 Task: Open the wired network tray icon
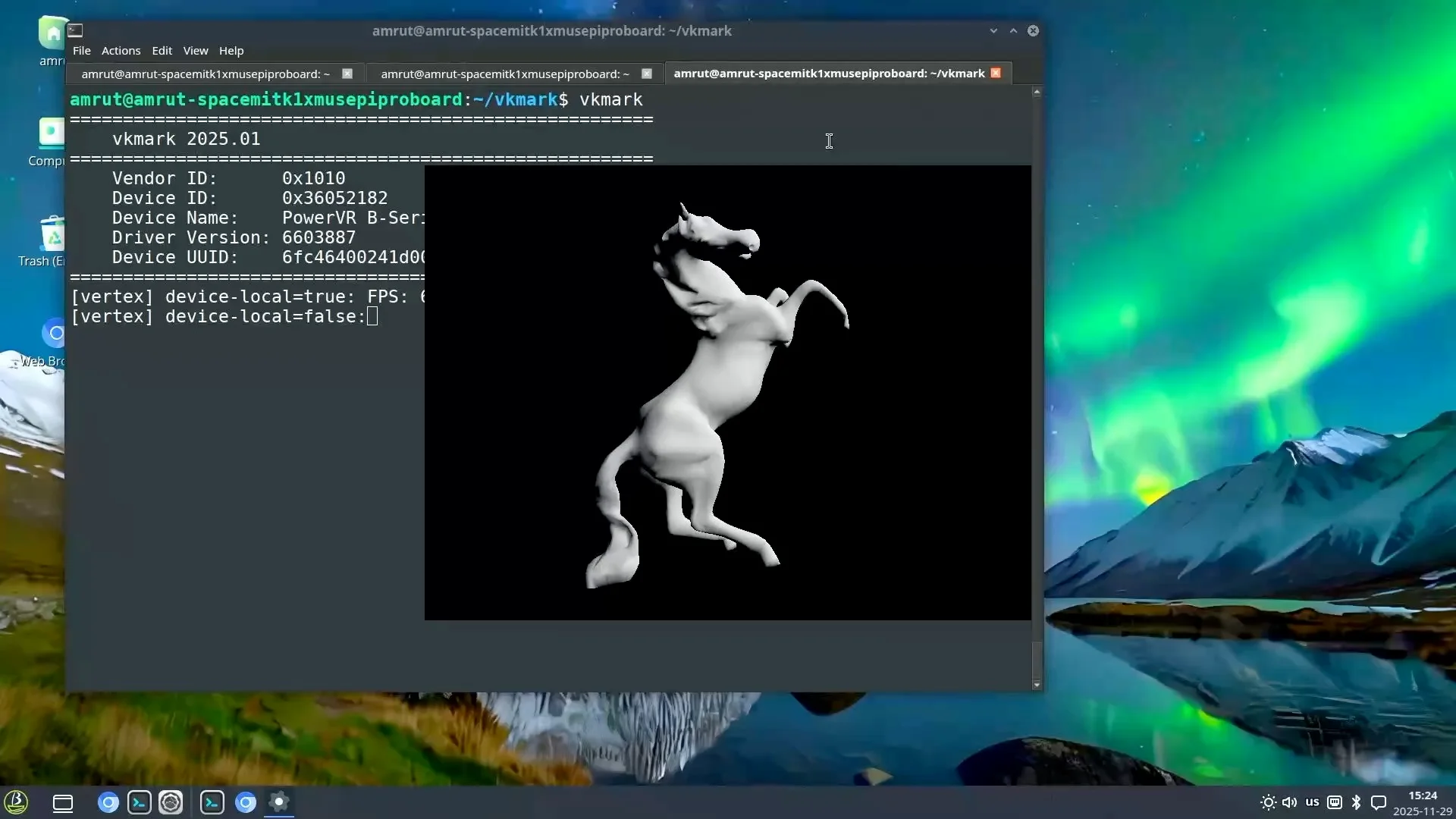[1335, 802]
